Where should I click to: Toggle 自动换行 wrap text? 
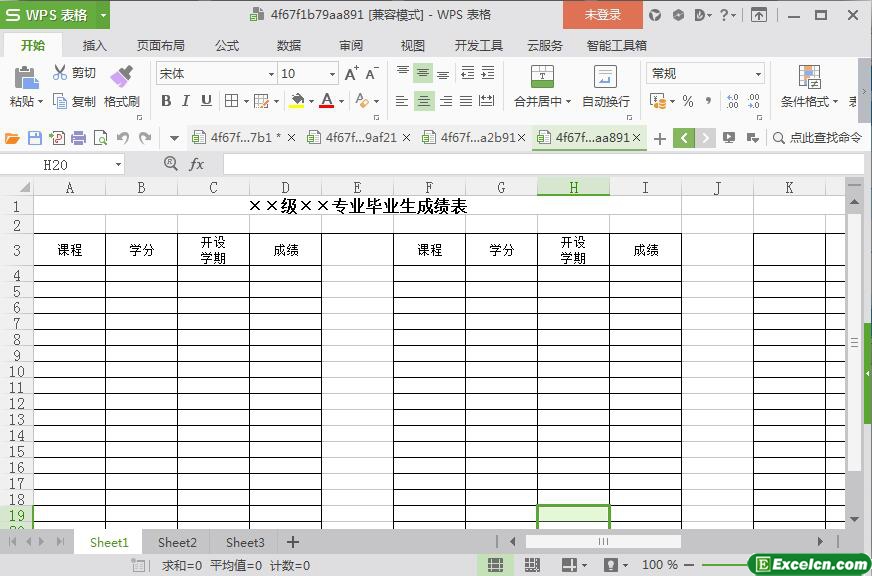[606, 86]
